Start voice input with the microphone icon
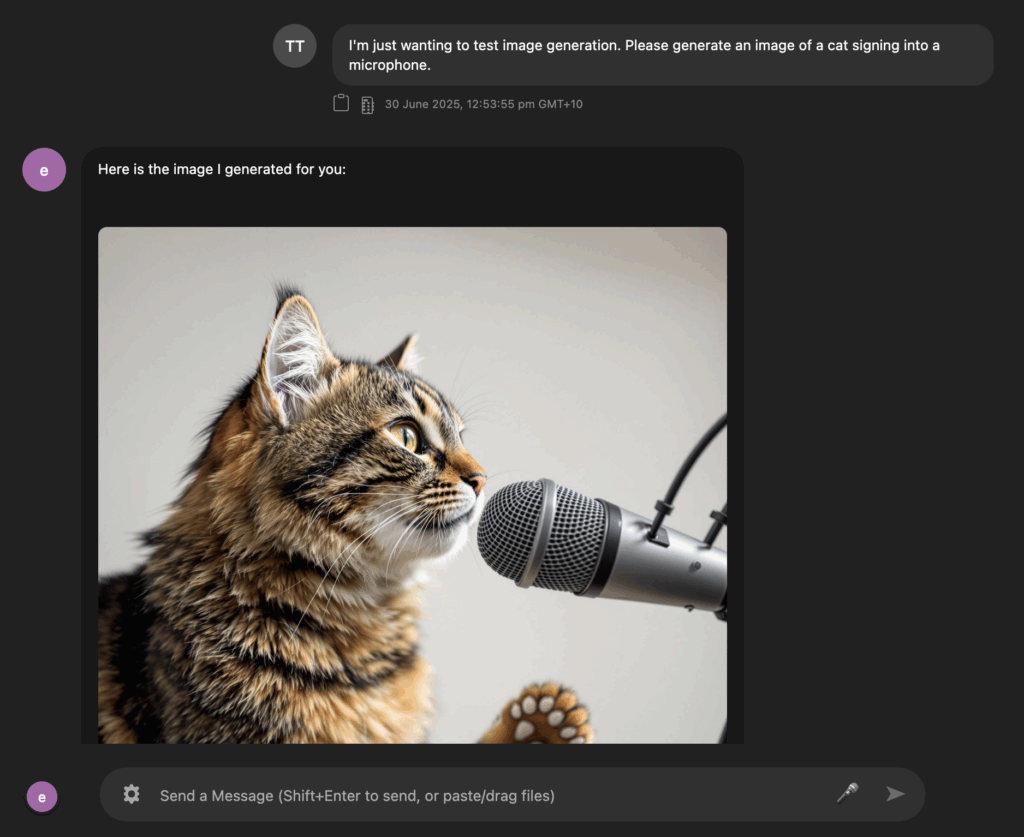 [x=848, y=793]
